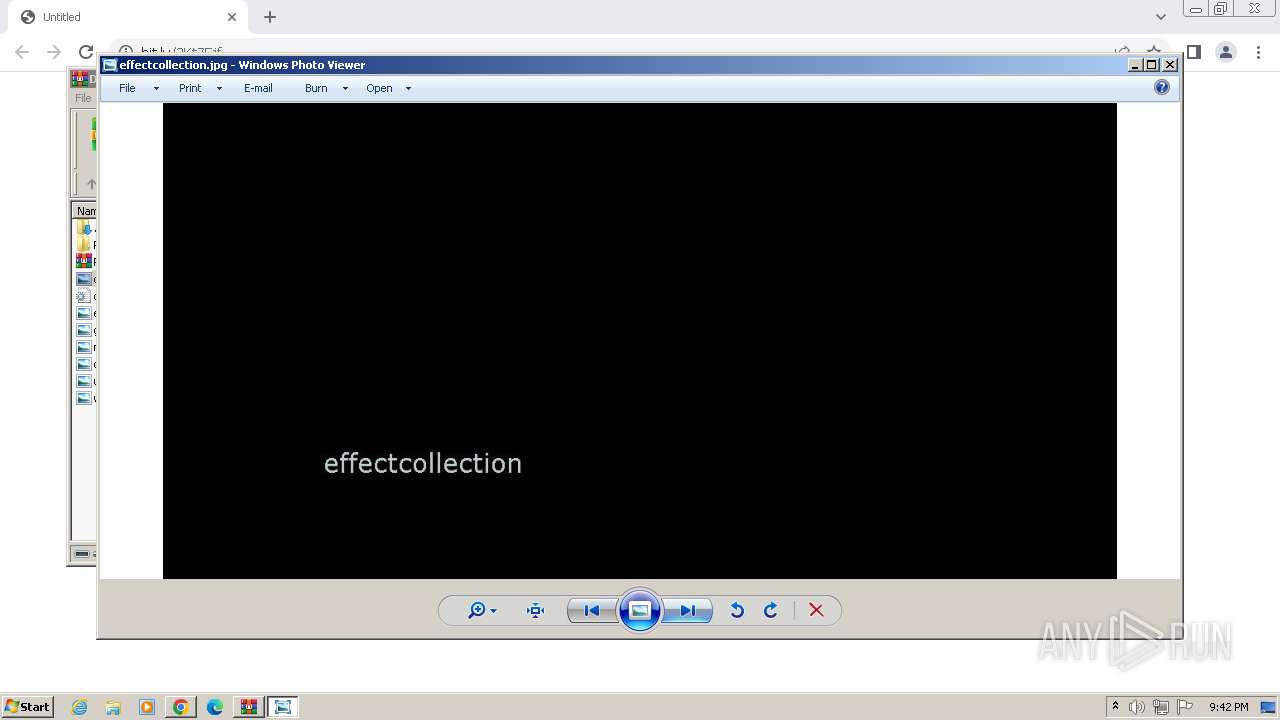The image size is (1280, 720).
Task: Close the Untitled Chrome tab
Action: [x=232, y=17]
